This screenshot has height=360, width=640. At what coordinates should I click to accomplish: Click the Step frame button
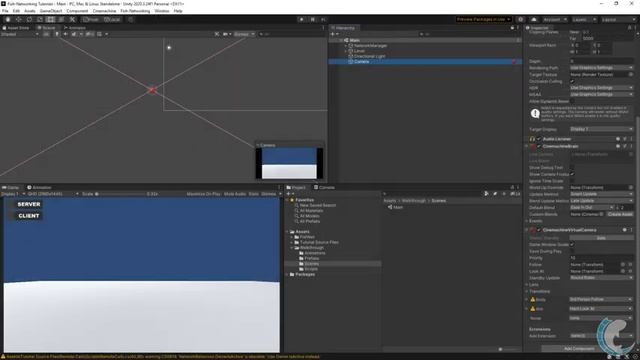(x=323, y=19)
